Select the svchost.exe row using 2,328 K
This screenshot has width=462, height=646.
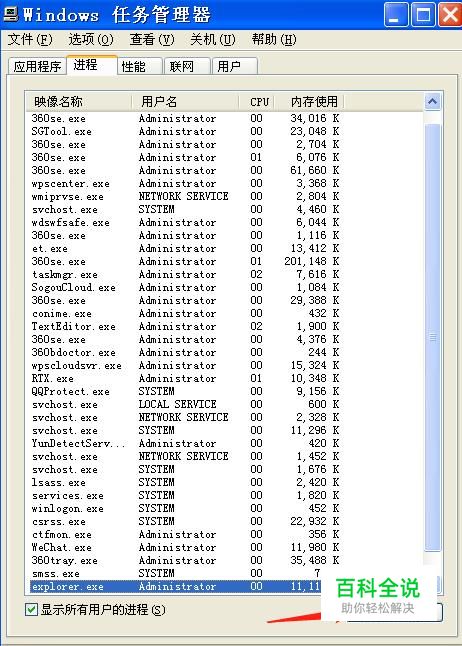pyautogui.click(x=185, y=417)
